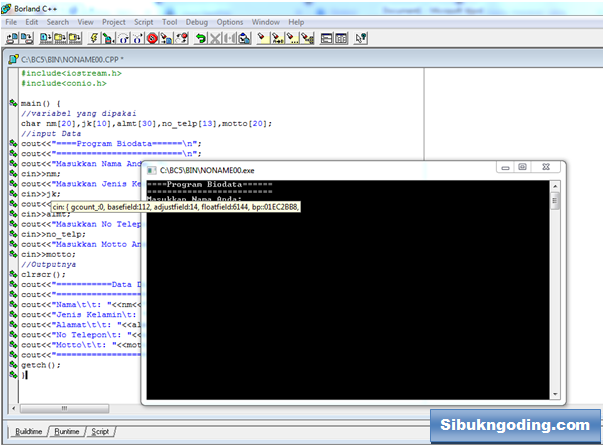Click inside the black console output area
The image size is (604, 445).
[348, 290]
